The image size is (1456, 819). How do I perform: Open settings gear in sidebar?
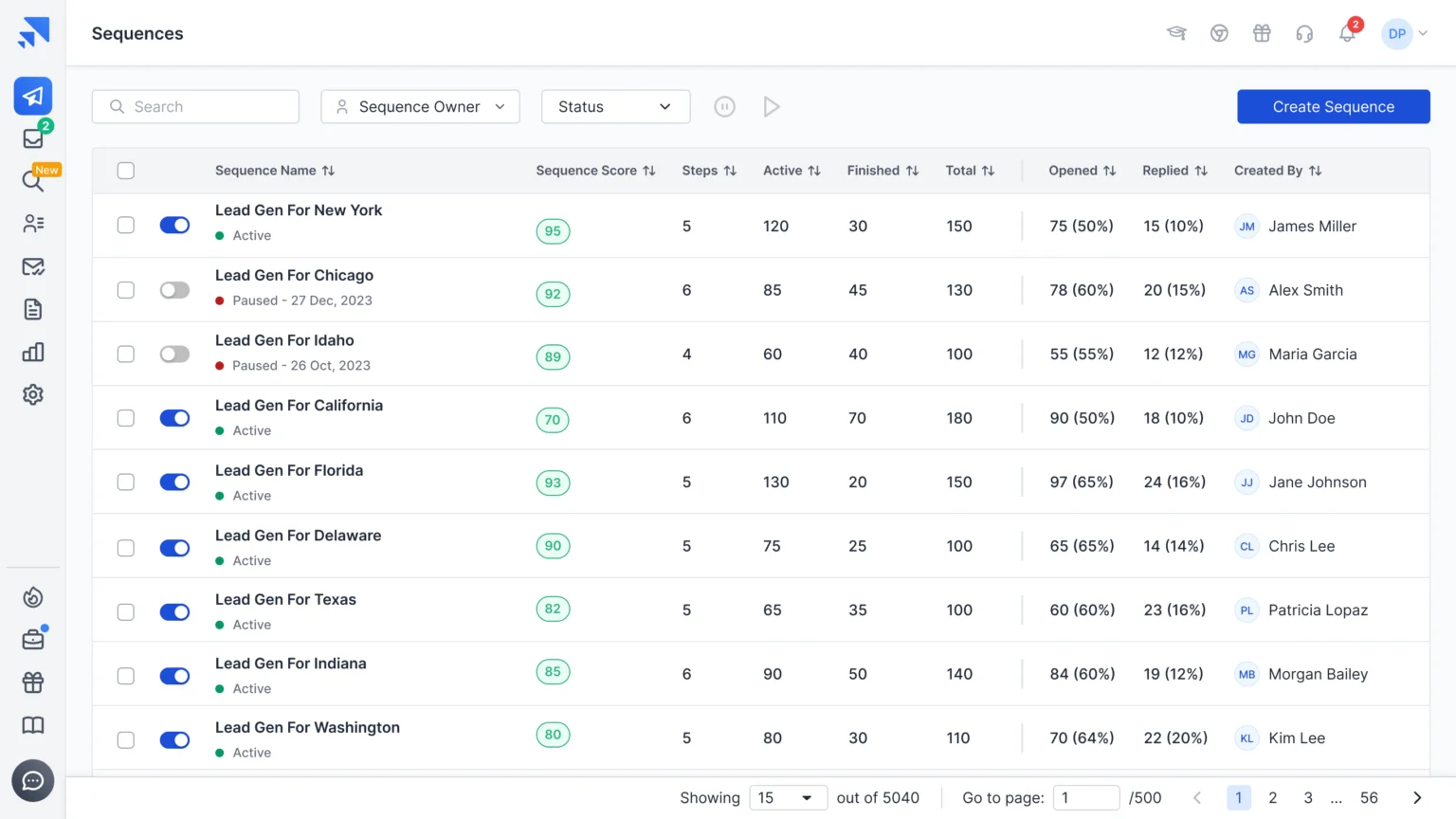point(33,394)
